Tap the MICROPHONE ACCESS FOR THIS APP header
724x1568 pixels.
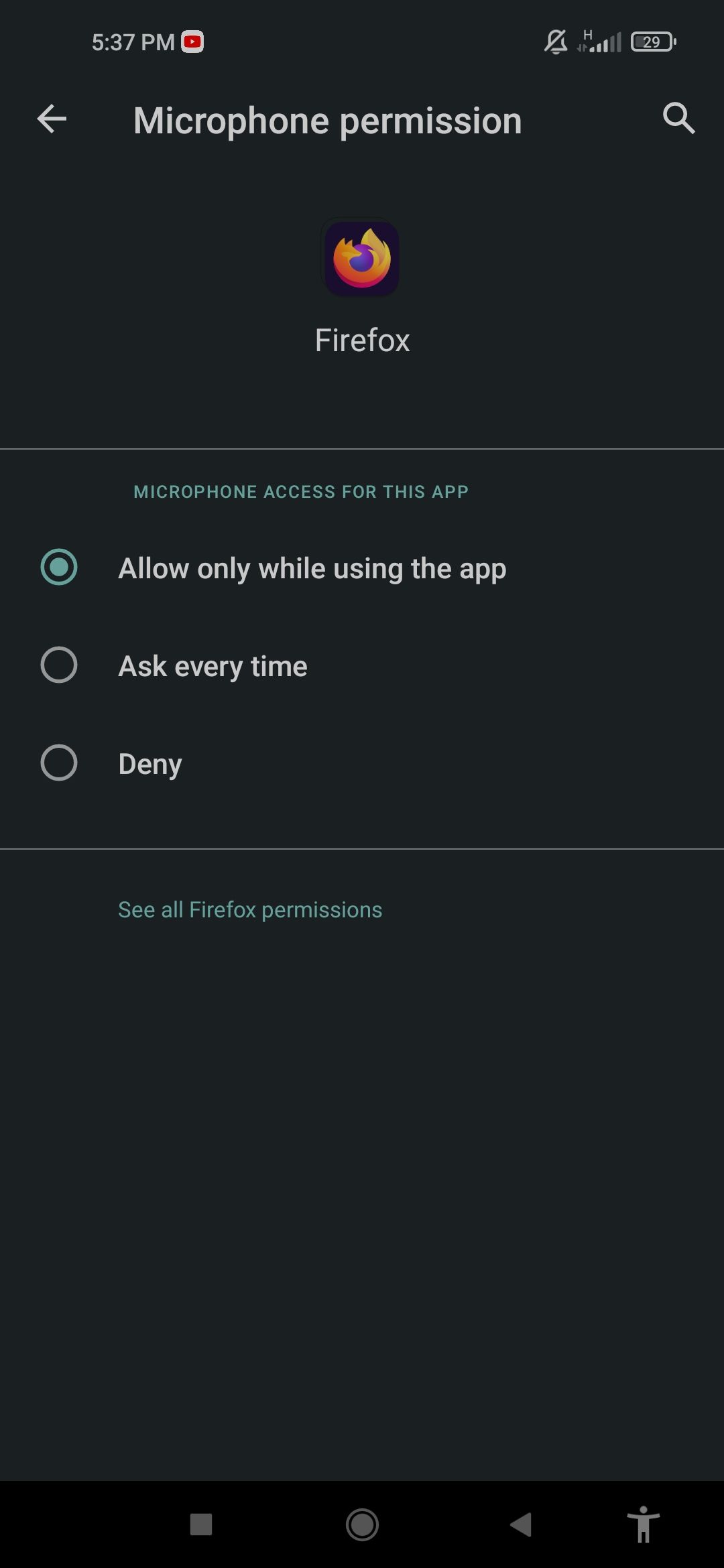(x=301, y=491)
